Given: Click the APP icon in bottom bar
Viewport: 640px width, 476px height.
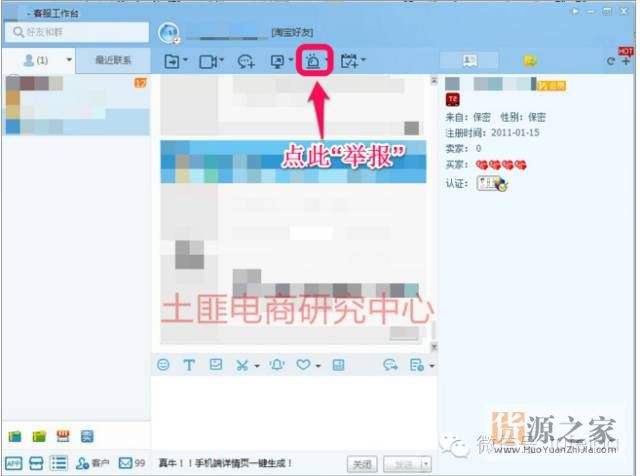Looking at the screenshot, I should [x=13, y=464].
